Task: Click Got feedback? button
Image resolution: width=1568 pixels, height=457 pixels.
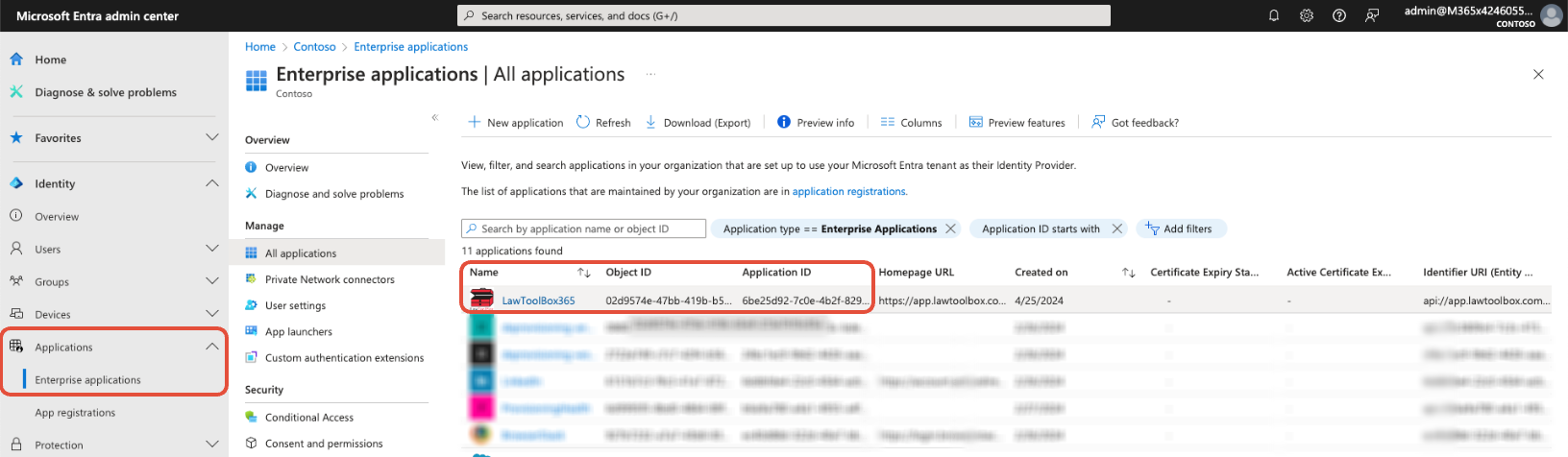Action: 1135,122
